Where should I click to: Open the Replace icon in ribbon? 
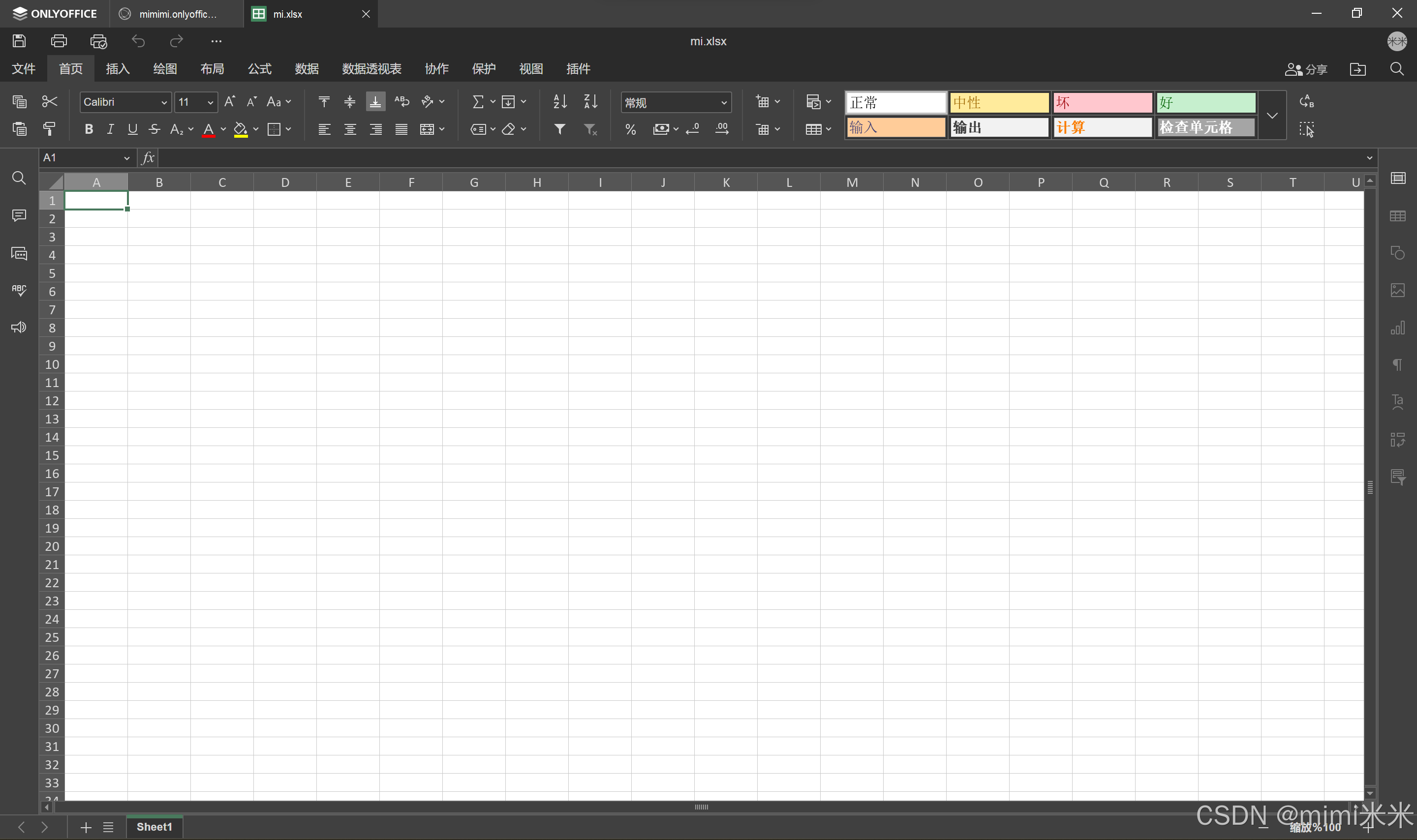(1307, 101)
